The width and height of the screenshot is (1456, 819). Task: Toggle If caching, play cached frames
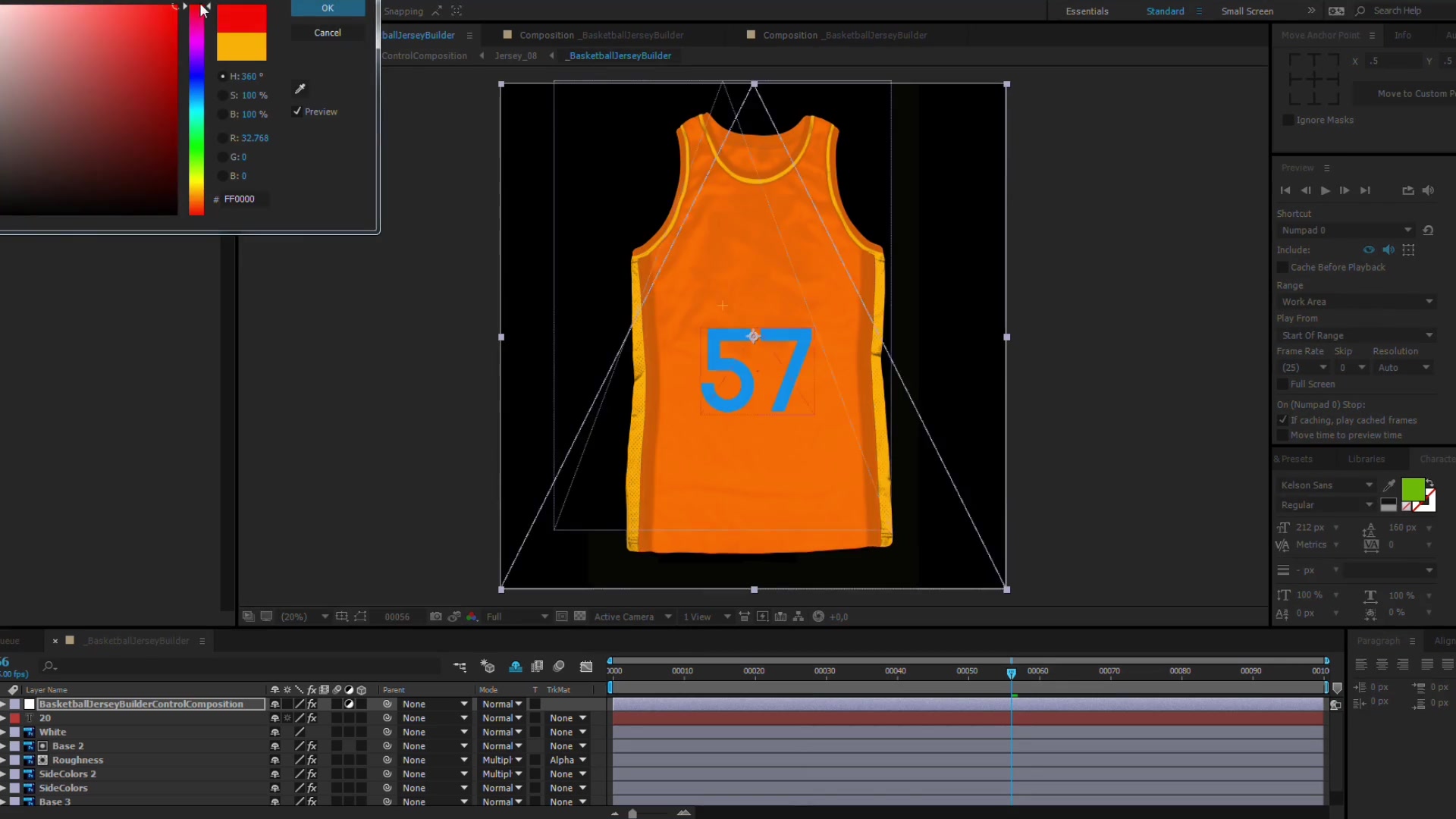1282,420
